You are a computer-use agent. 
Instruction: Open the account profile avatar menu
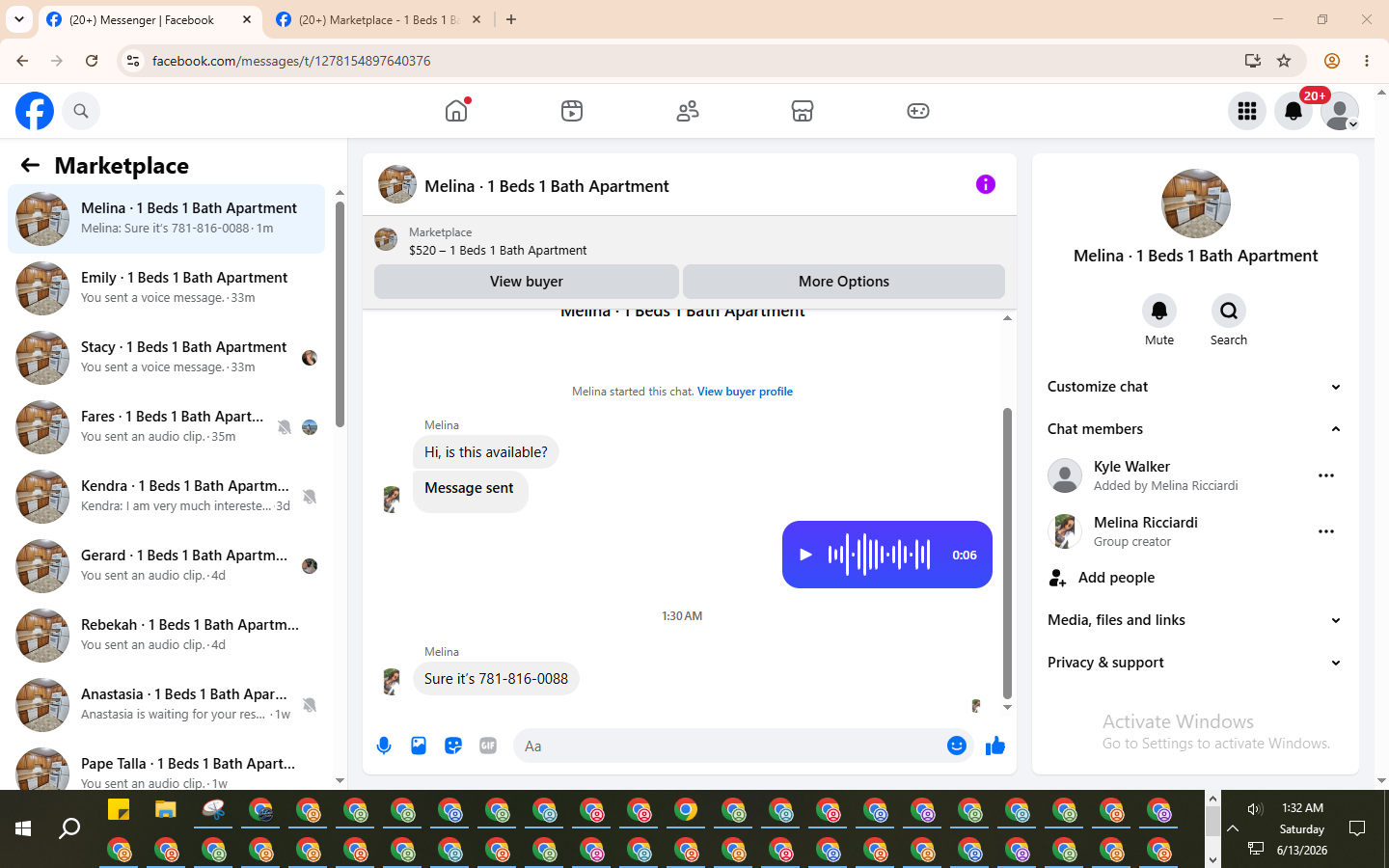[1340, 111]
